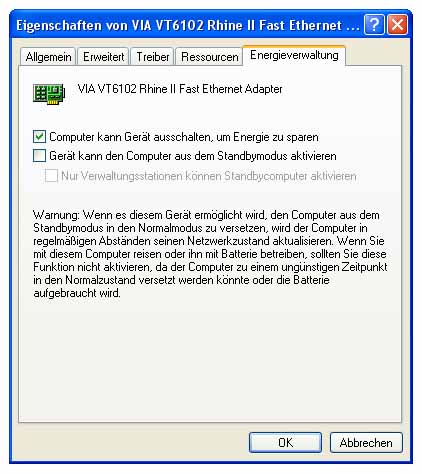This screenshot has height=474, width=422.
Task: Click the 'Eigenschaften von VIA VT6102' title bar
Action: 188,25
